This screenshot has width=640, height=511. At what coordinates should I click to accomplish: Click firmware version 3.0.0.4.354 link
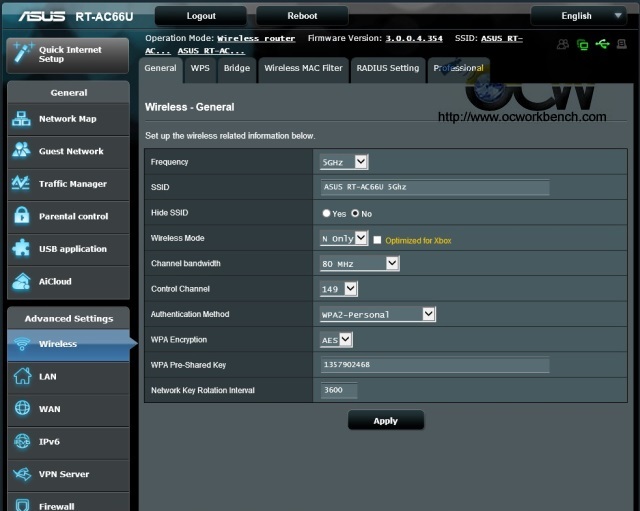click(x=414, y=38)
